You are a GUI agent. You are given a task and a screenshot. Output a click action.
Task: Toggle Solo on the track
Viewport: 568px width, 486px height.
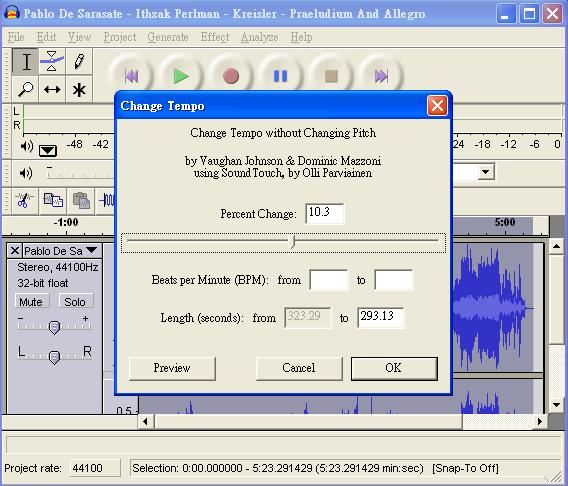[x=75, y=301]
